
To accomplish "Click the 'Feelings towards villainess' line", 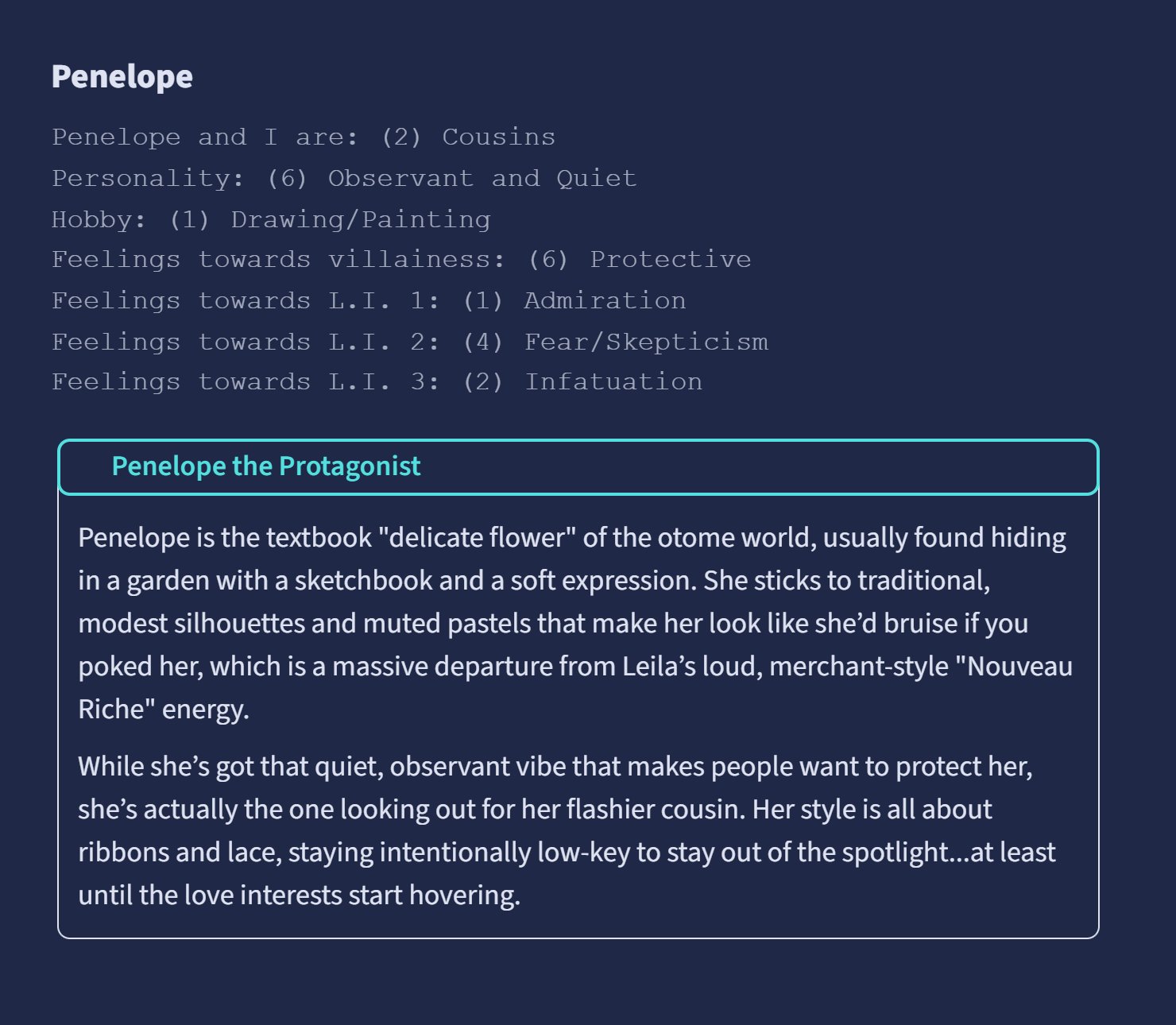I will pyautogui.click(x=400, y=260).
